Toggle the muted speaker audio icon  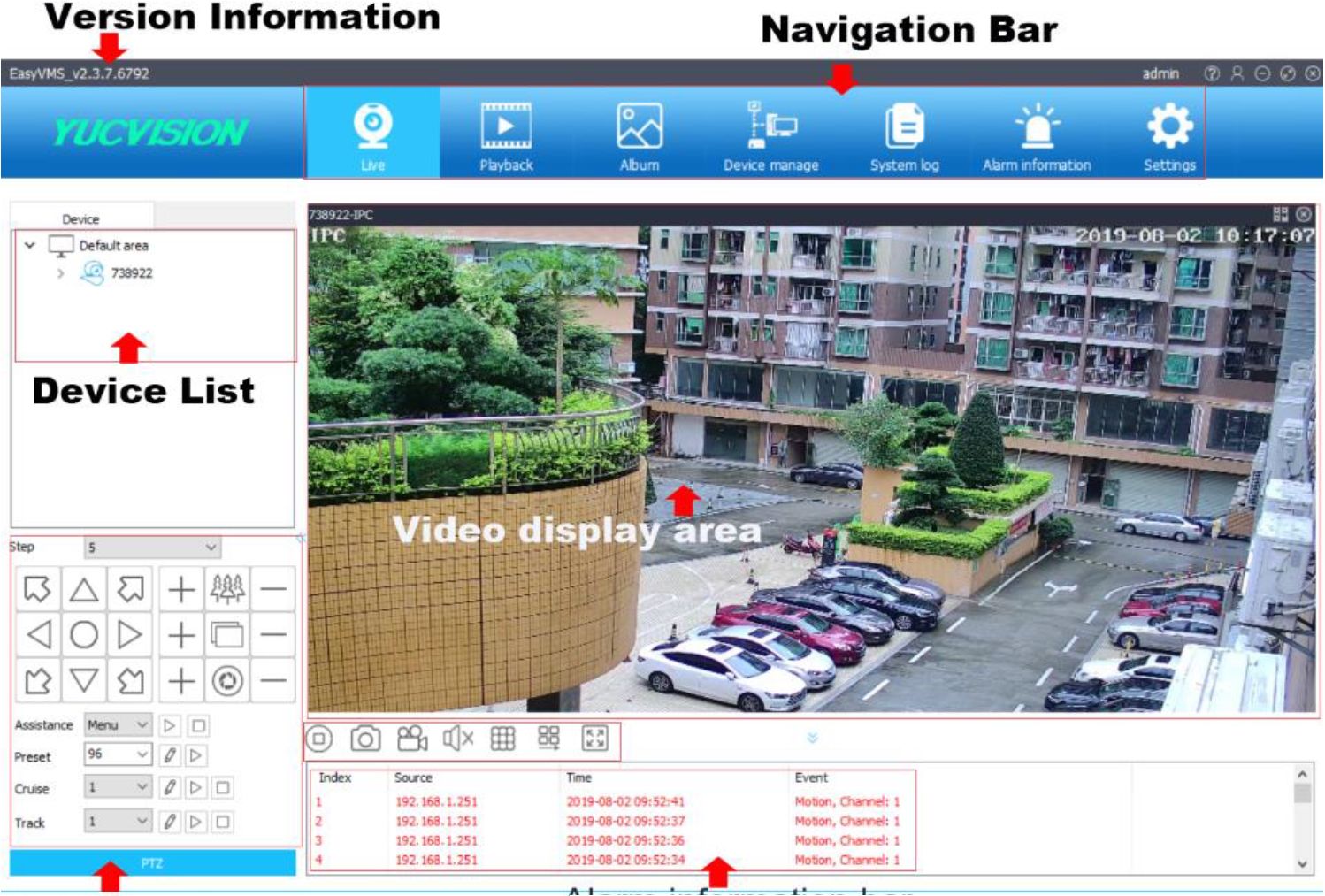[457, 739]
